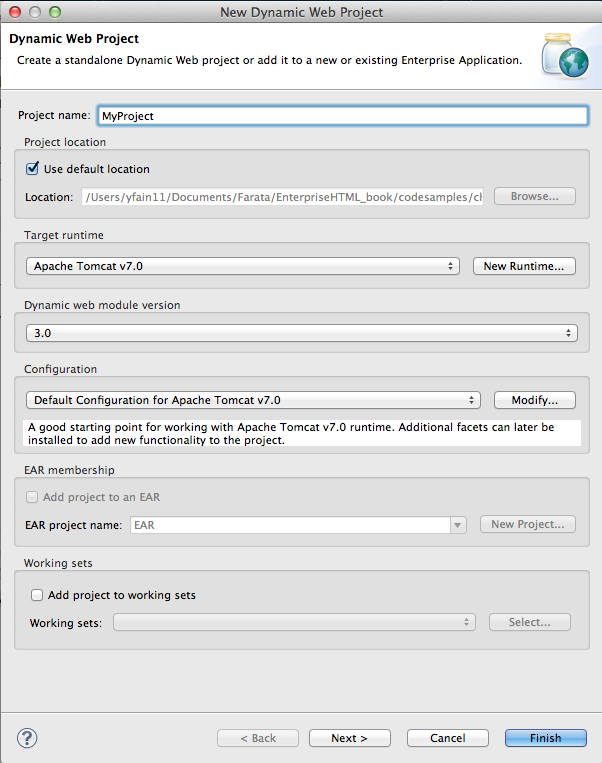
Task: Uncheck Use default location checkbox
Action: pyautogui.click(x=33, y=169)
